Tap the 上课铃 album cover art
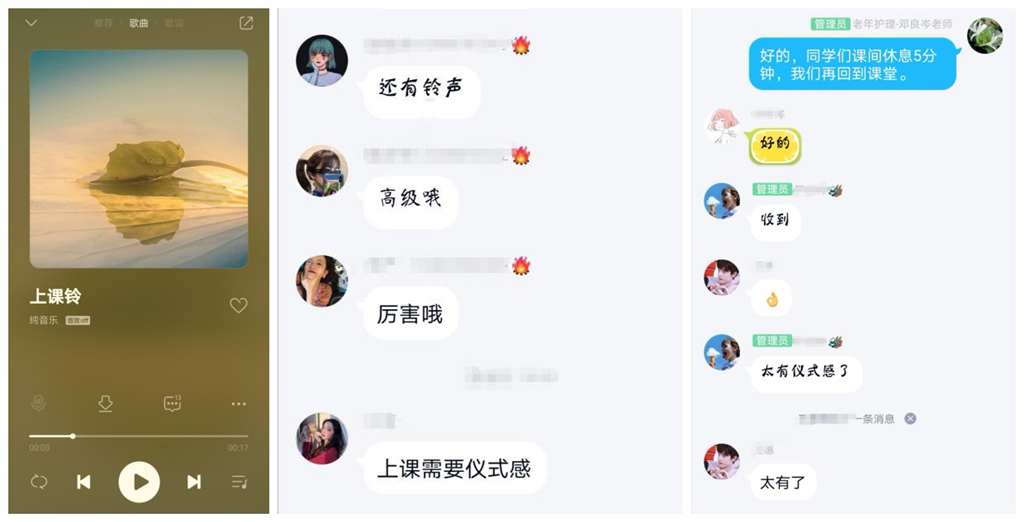The image size is (1024, 522). coord(138,159)
